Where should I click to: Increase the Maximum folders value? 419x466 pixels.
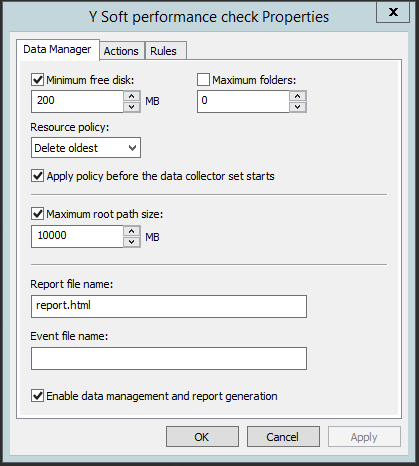(298, 96)
